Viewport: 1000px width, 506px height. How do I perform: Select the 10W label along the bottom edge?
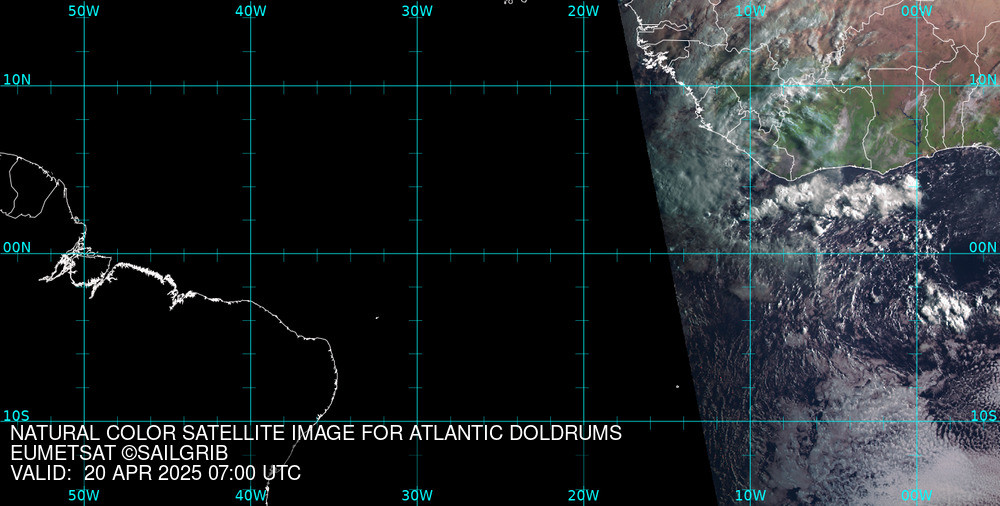coord(751,496)
